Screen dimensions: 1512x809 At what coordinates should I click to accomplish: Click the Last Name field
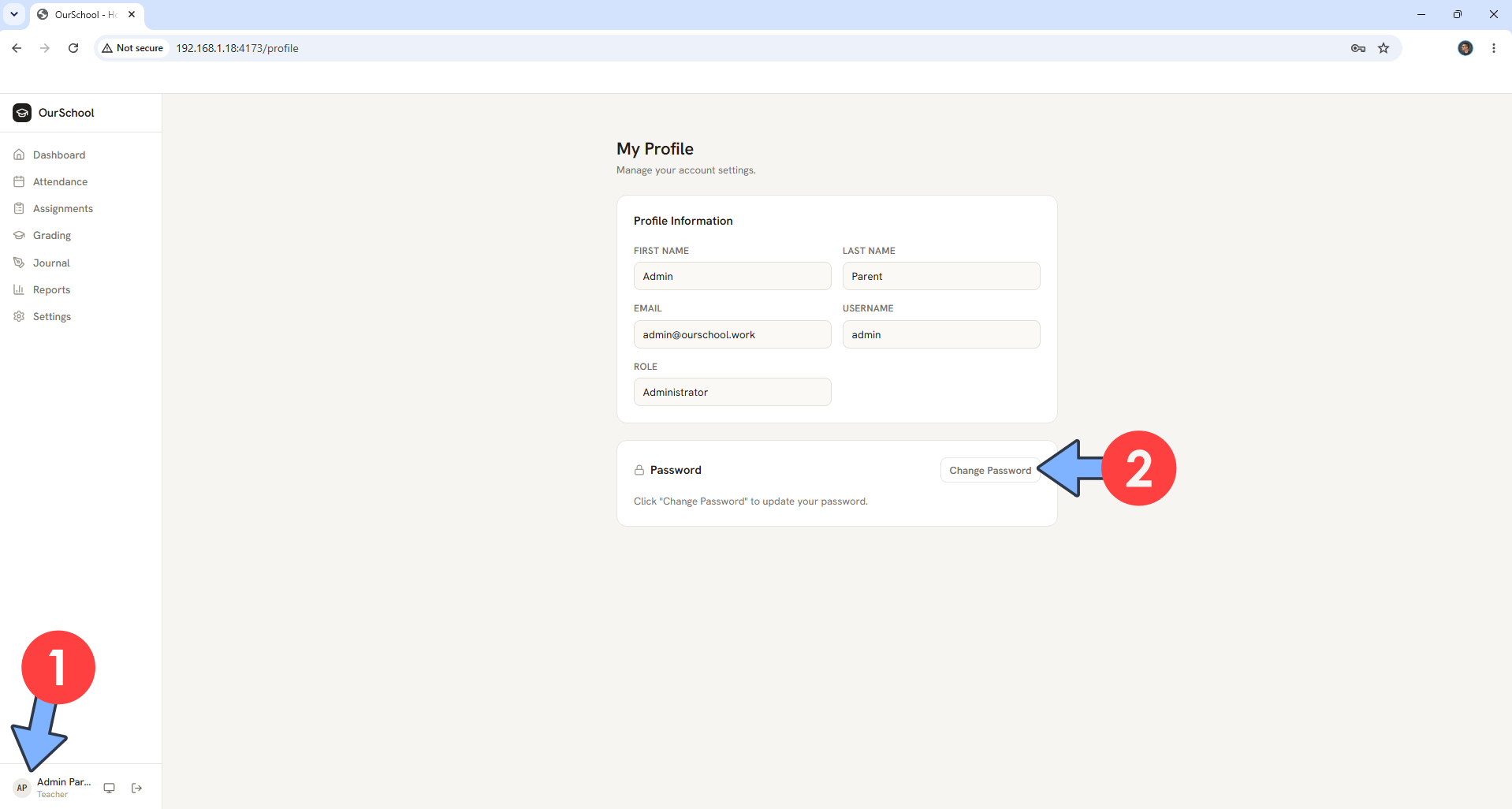tap(941, 276)
